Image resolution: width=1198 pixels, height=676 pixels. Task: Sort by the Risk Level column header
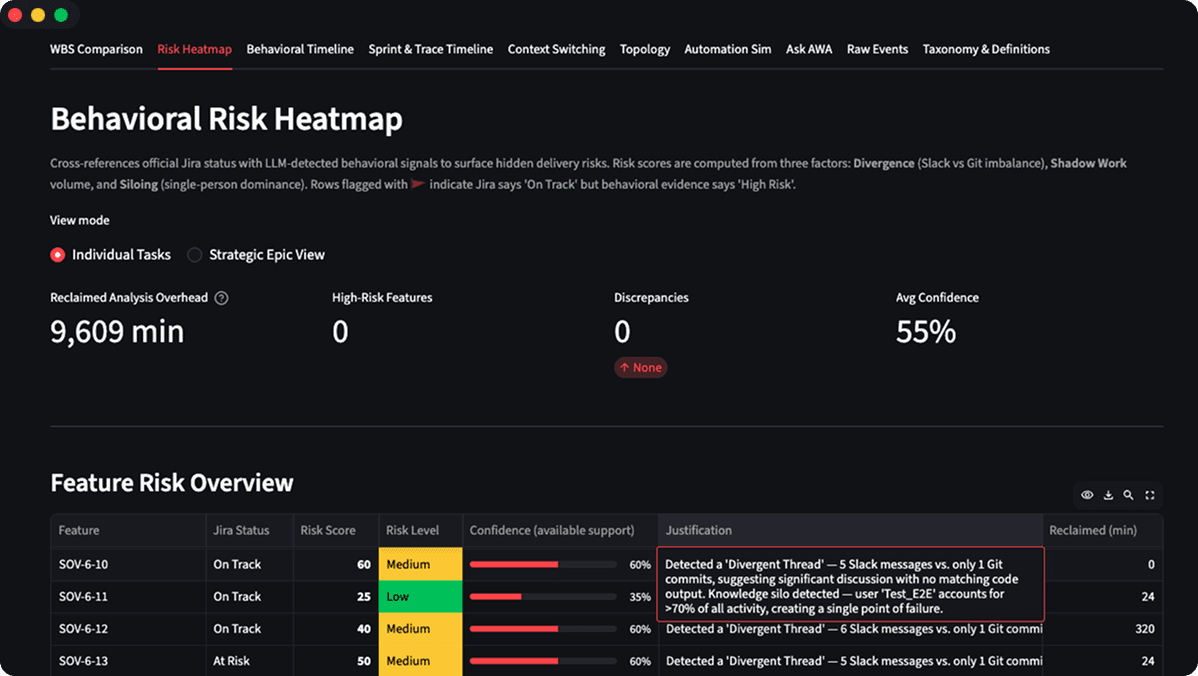[420, 530]
